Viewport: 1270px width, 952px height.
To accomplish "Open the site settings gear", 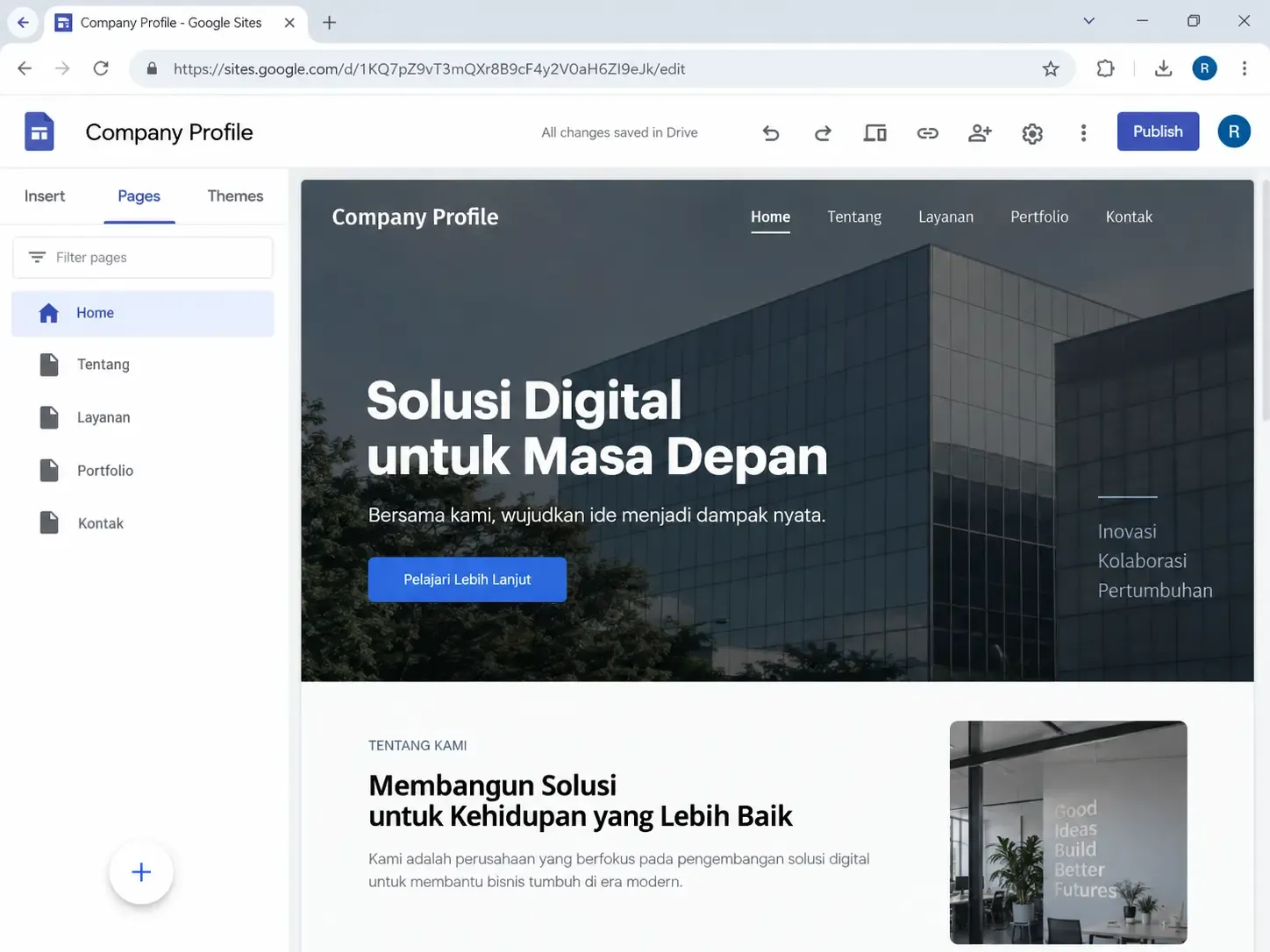I will pos(1032,133).
